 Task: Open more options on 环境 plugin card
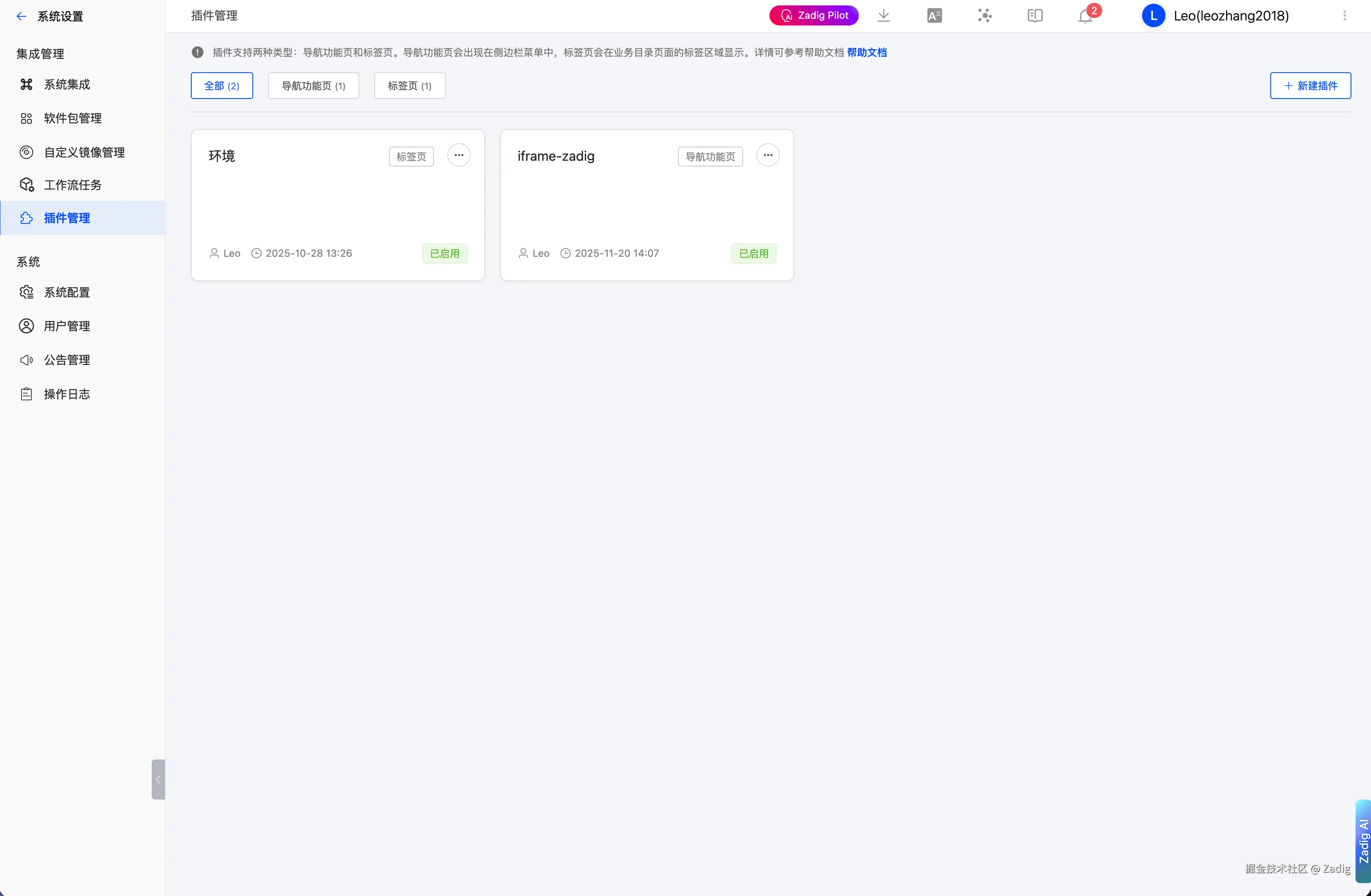(459, 155)
